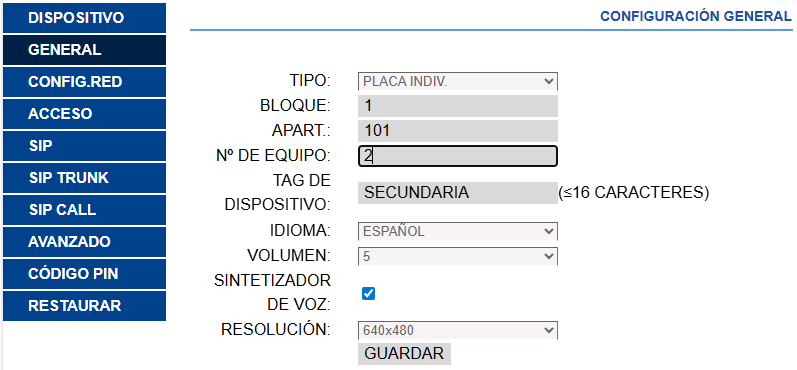Open the CÓDIGO PIN page
Screen dimensions: 797x370
(84, 274)
